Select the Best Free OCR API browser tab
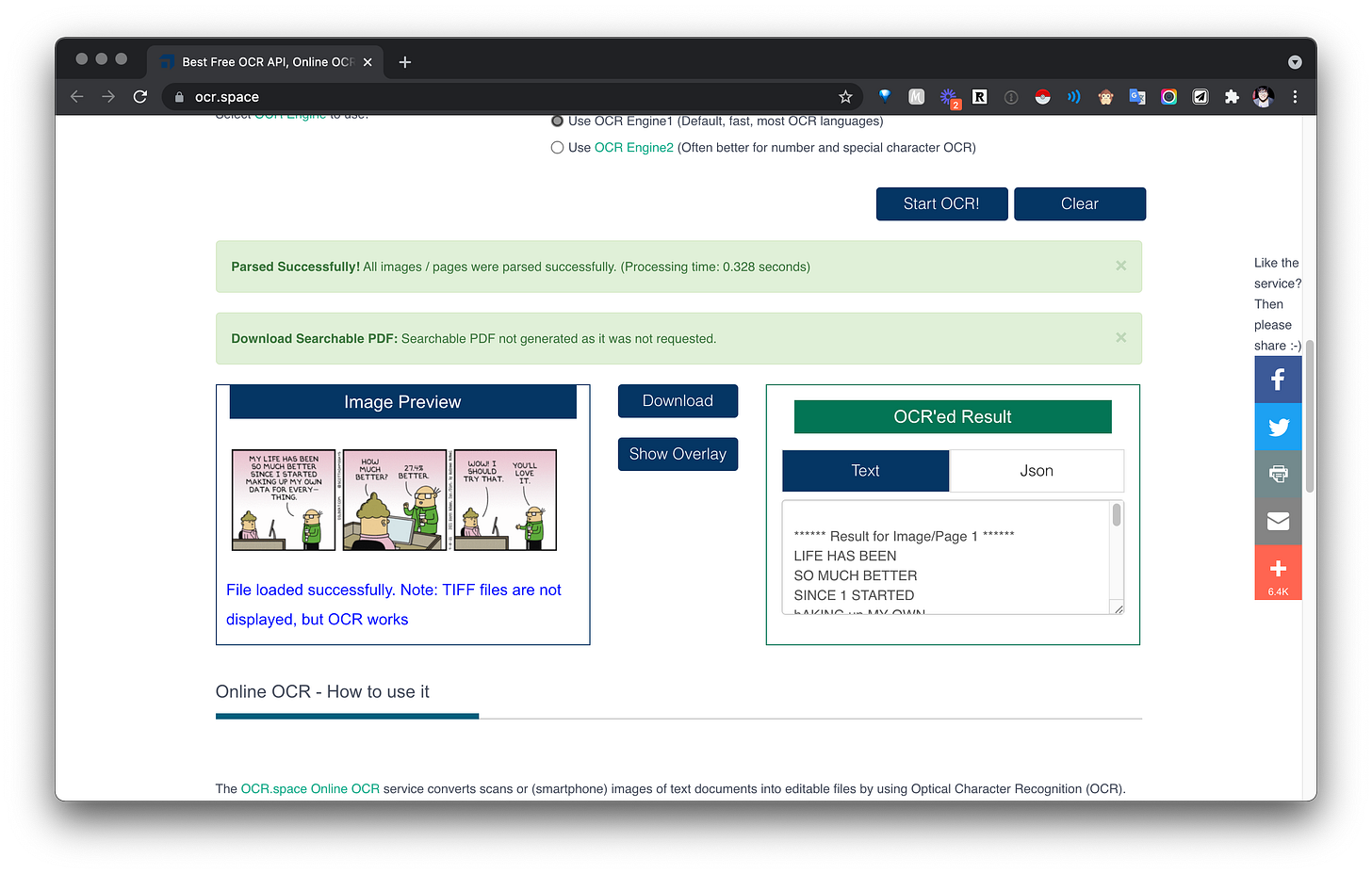1372x874 pixels. point(265,62)
